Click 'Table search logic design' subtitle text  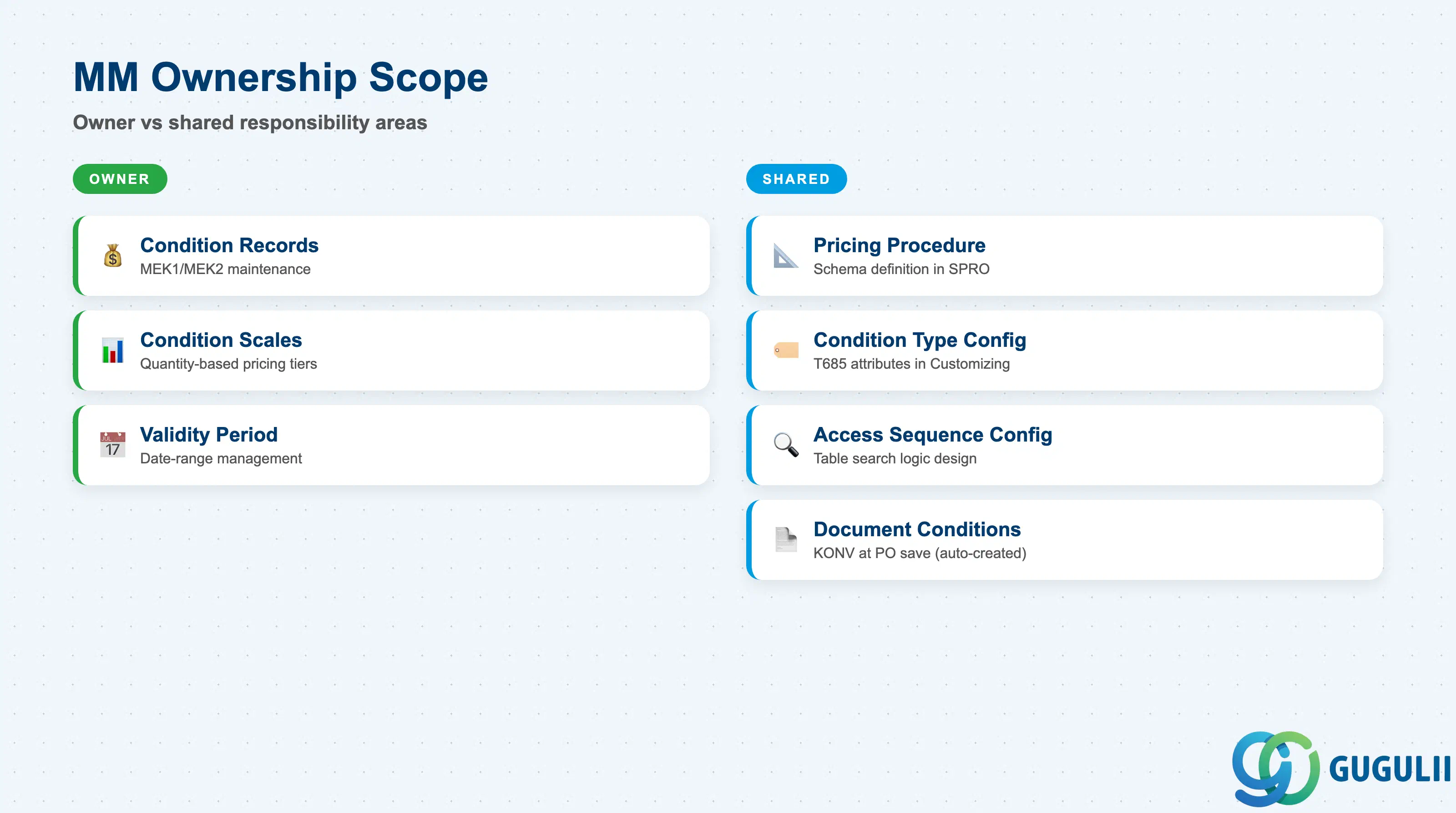click(x=895, y=458)
